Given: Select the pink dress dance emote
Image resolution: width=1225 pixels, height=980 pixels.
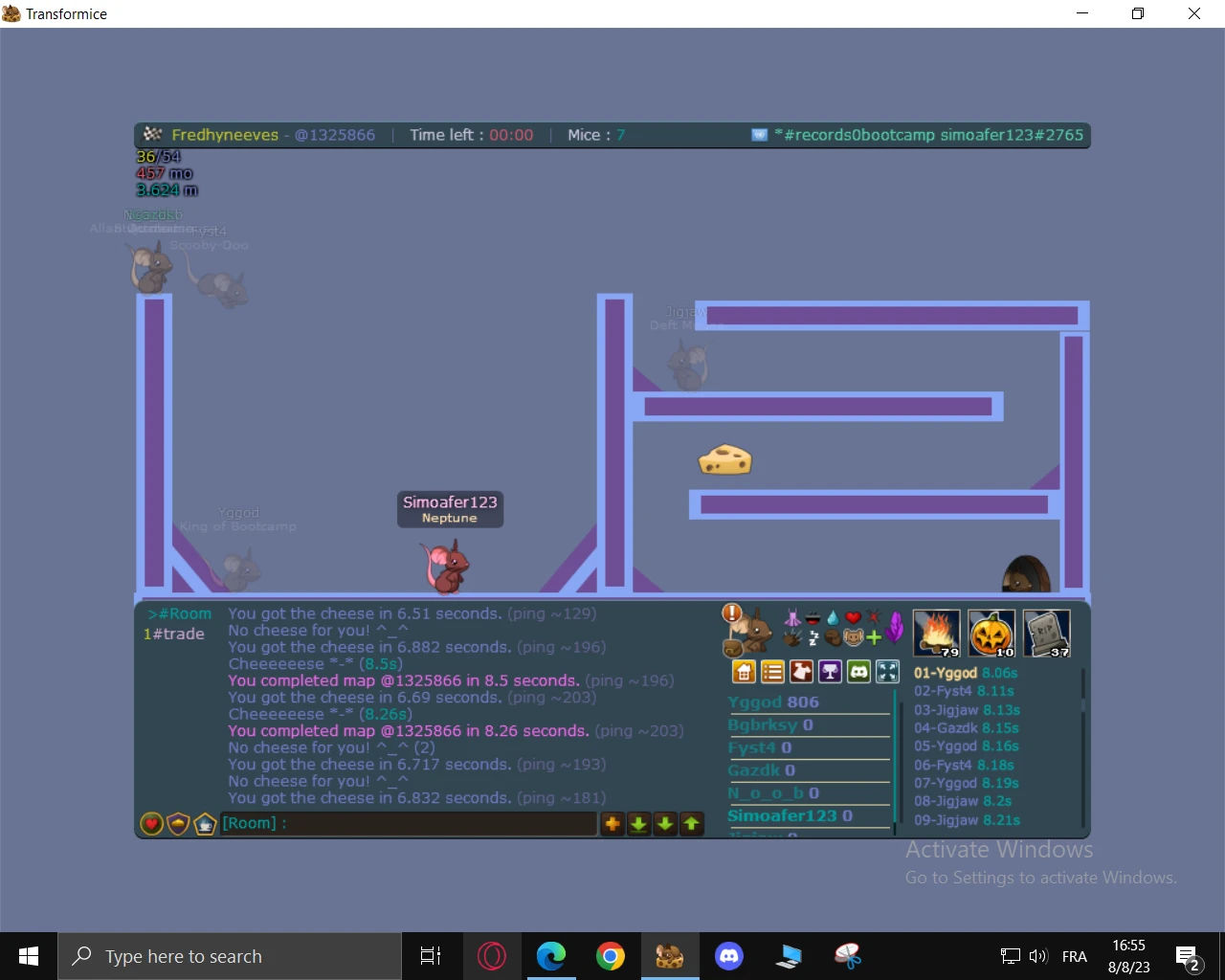Looking at the screenshot, I should [792, 617].
